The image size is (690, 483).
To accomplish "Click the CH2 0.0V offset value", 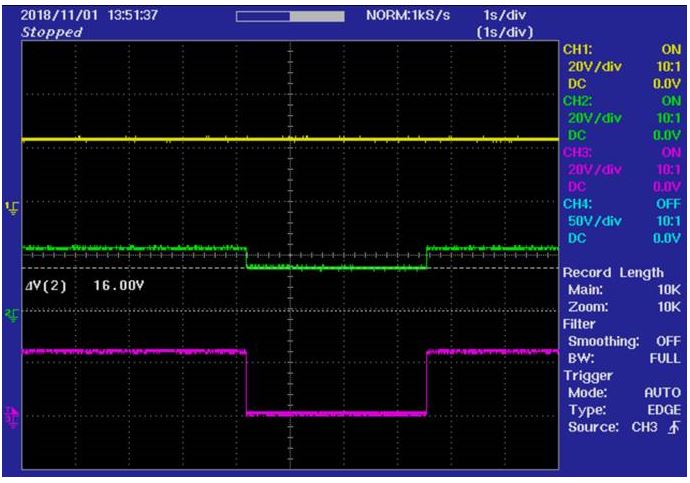I will pos(667,135).
